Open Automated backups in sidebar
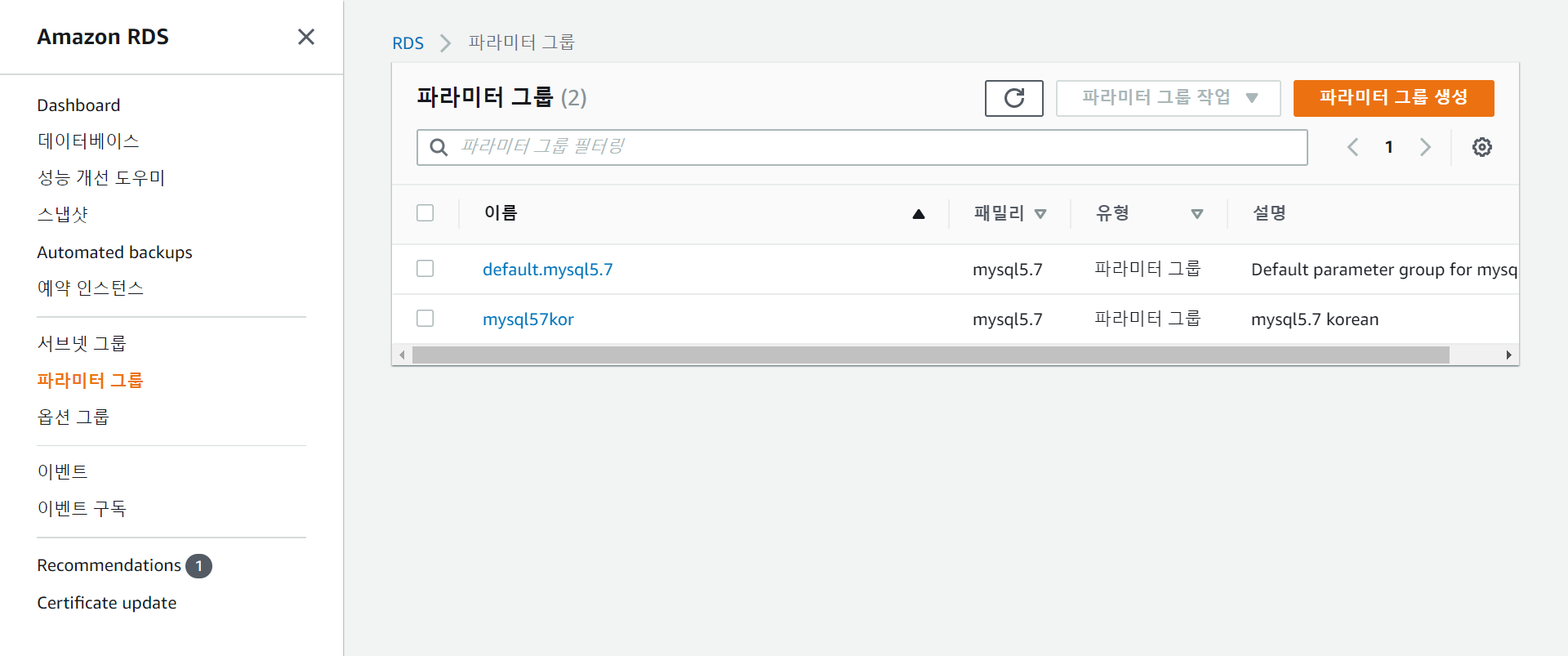Image resolution: width=1568 pixels, height=656 pixels. point(114,252)
